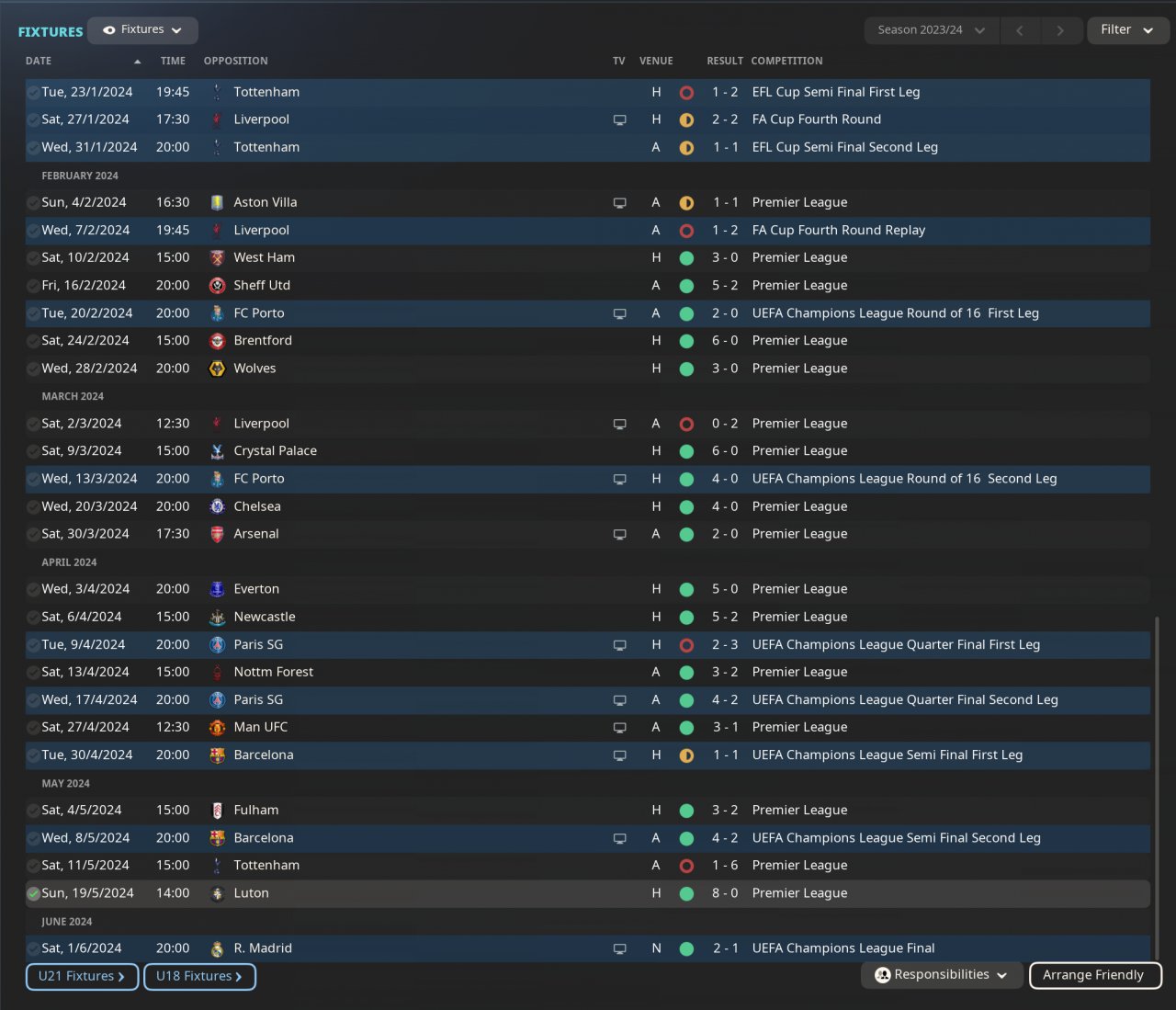Click the 2 - 1 result against R. Madrid
Viewport: 1176px width, 1010px height.
tap(725, 948)
